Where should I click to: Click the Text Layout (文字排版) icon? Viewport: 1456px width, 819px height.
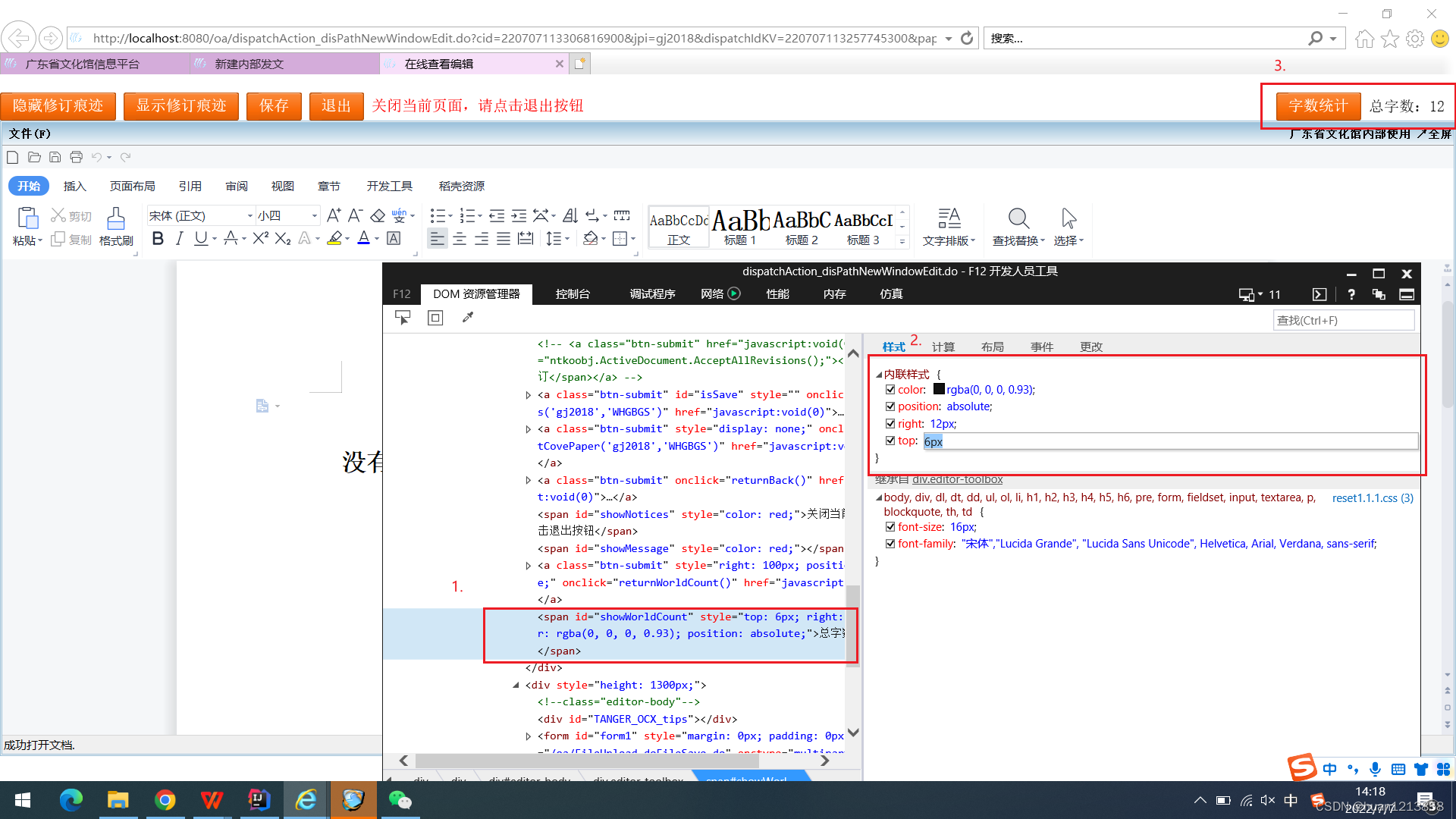pyautogui.click(x=949, y=219)
